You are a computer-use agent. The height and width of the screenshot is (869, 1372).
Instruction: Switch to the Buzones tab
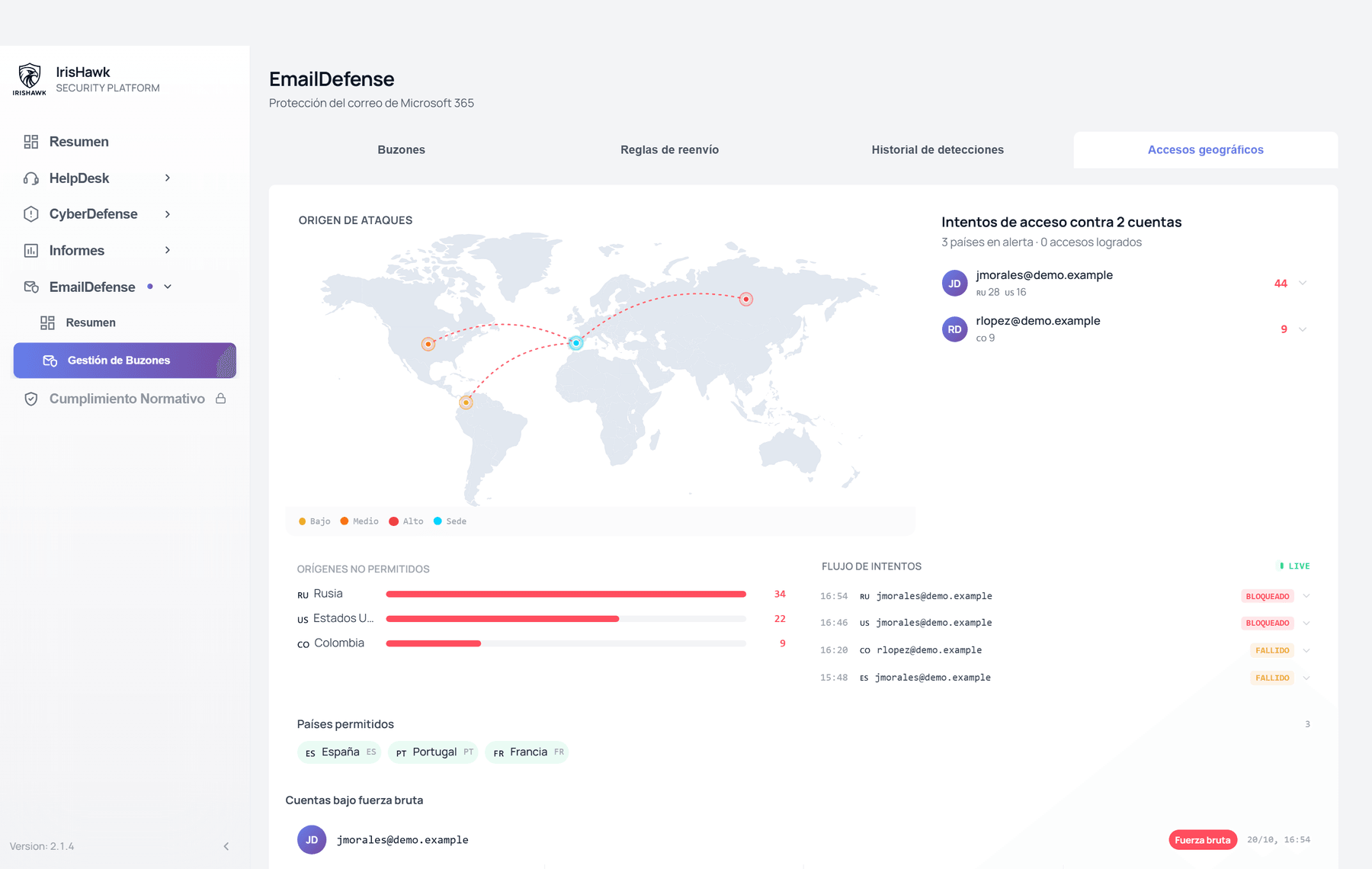(402, 150)
